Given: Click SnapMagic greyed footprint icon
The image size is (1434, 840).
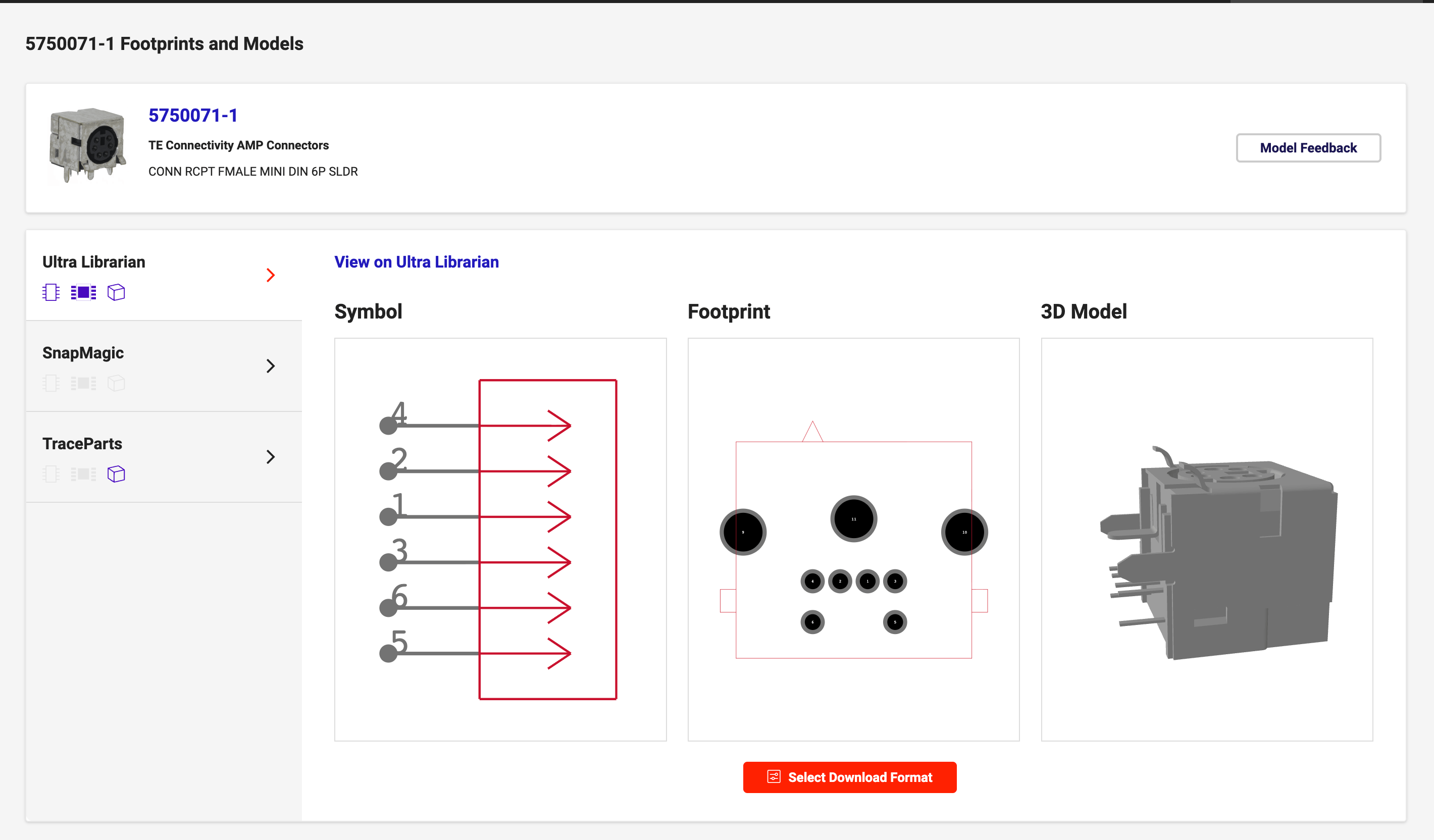Looking at the screenshot, I should point(83,383).
